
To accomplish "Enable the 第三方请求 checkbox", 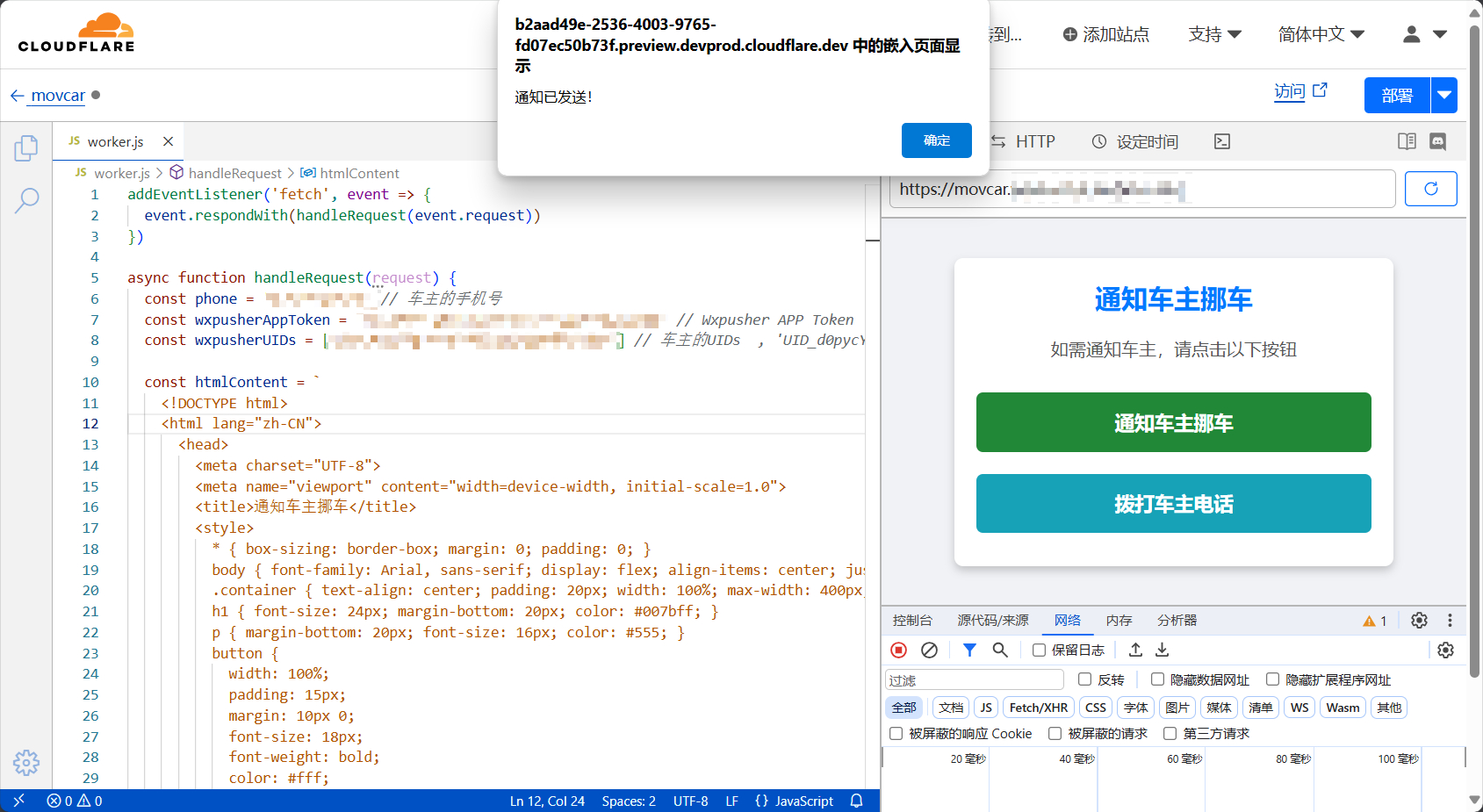I will click(1170, 734).
